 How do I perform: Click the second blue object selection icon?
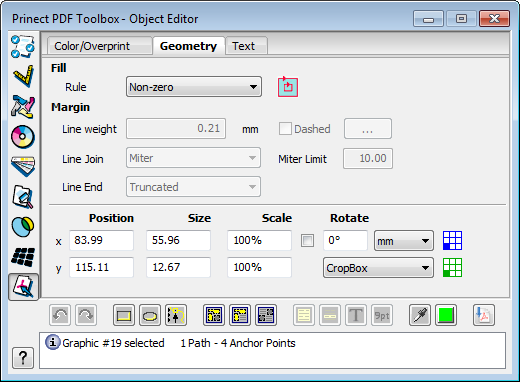(x=240, y=315)
